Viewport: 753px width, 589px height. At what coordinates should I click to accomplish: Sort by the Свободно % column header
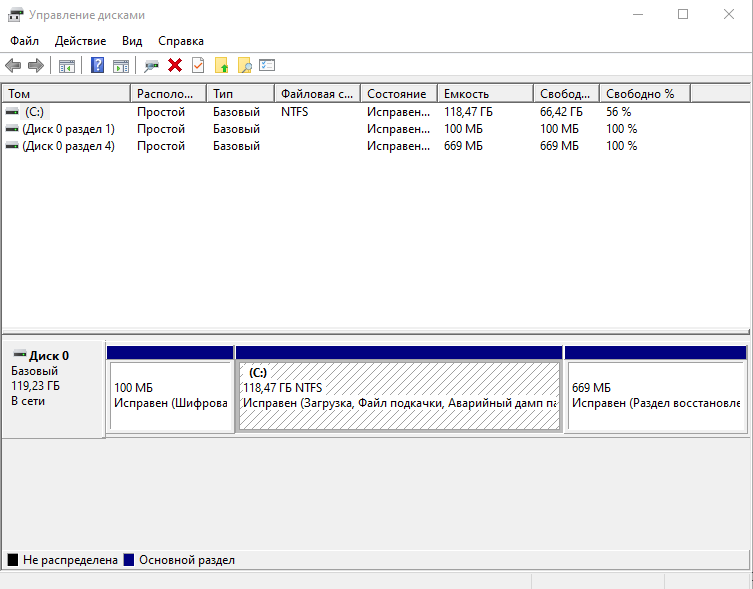tap(645, 94)
